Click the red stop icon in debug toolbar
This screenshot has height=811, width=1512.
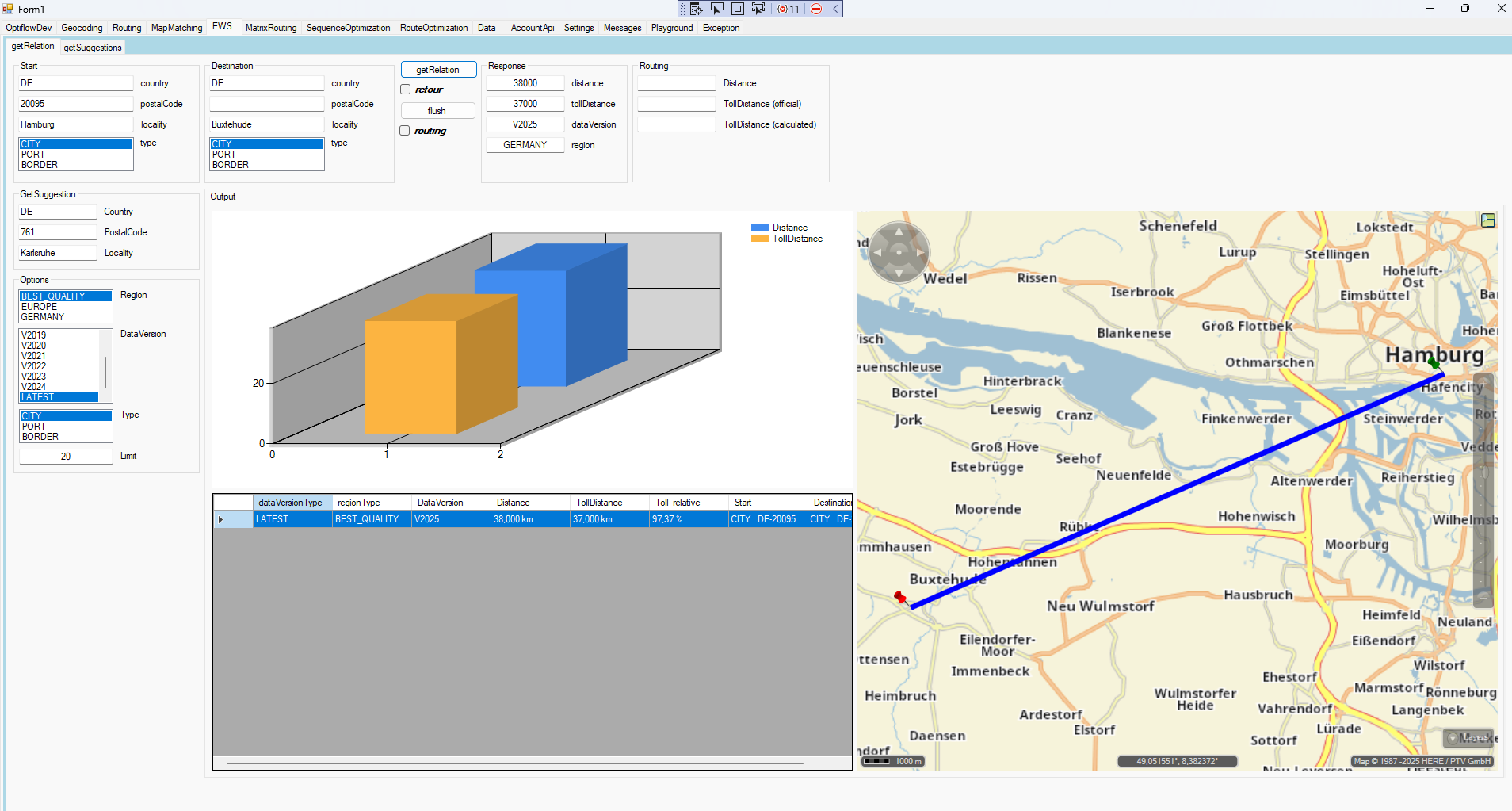tap(816, 9)
